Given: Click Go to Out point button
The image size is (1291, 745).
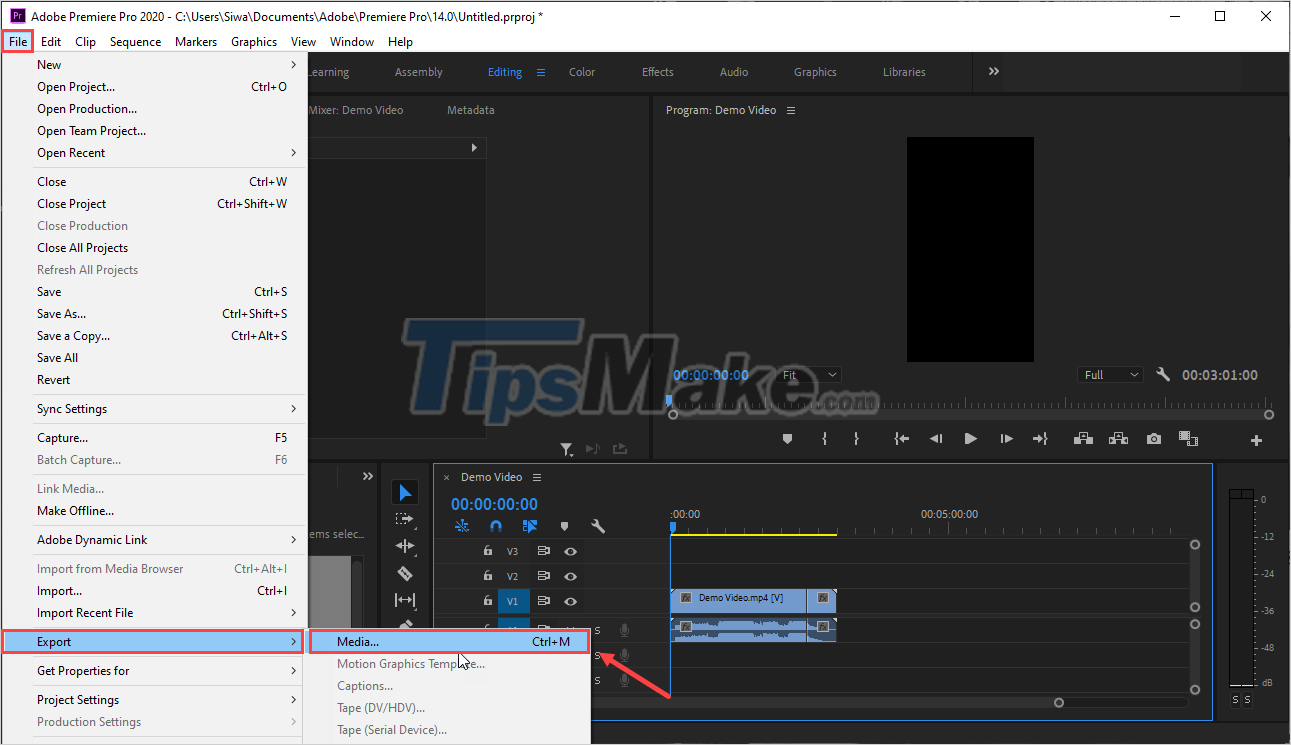Looking at the screenshot, I should [x=1040, y=439].
